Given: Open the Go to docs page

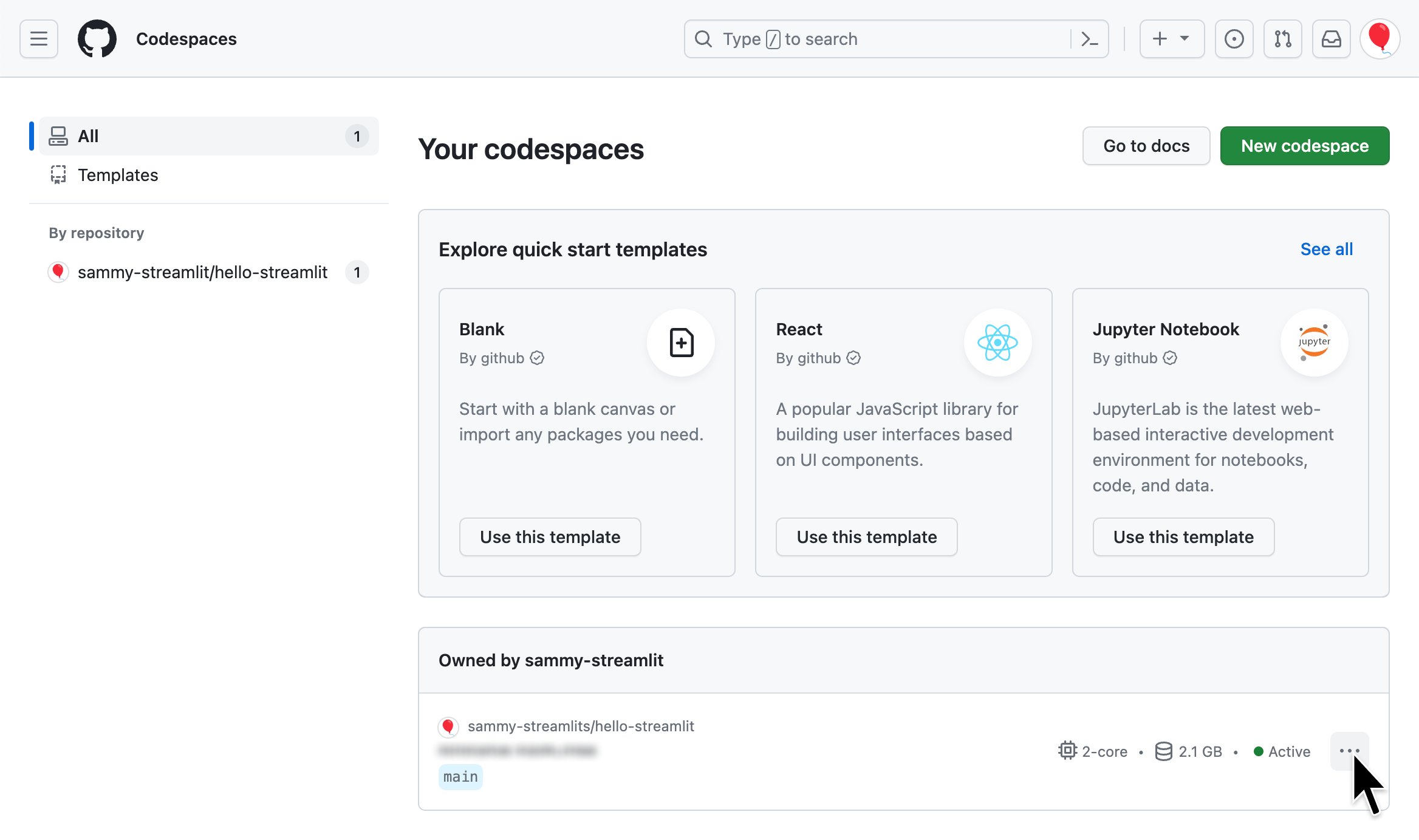Looking at the screenshot, I should [x=1146, y=146].
